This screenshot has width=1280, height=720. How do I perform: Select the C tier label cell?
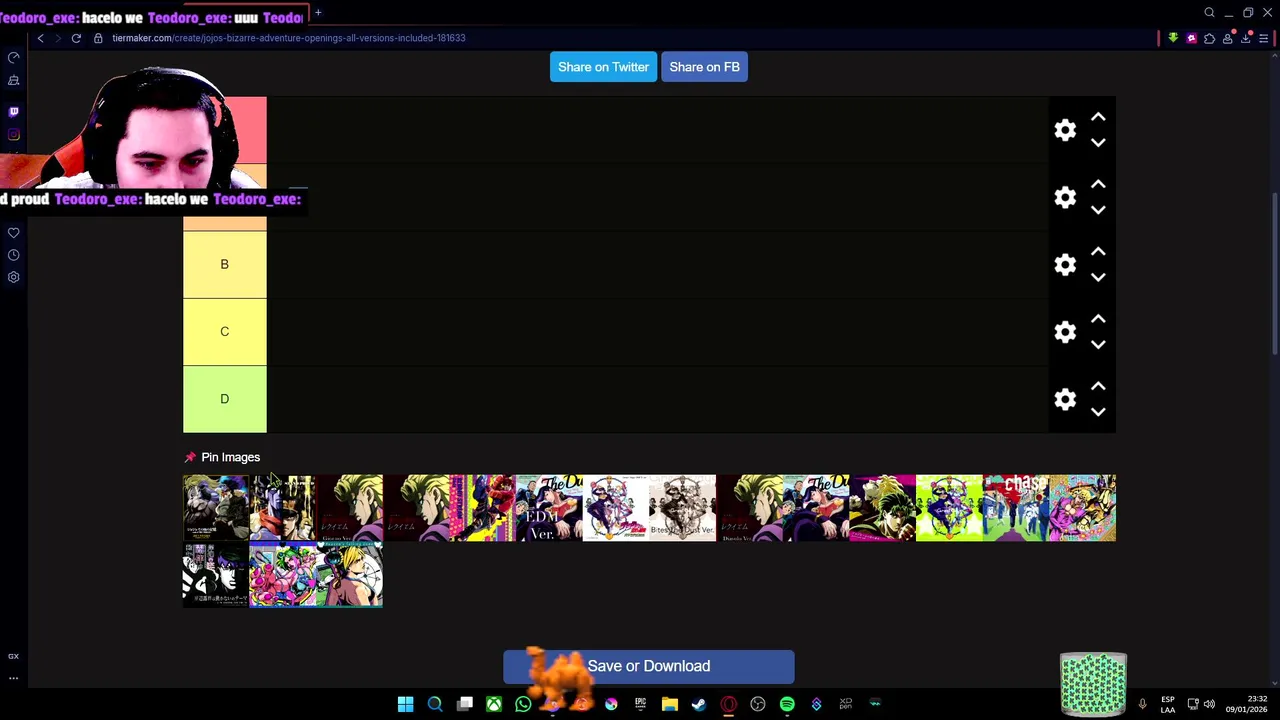[225, 332]
